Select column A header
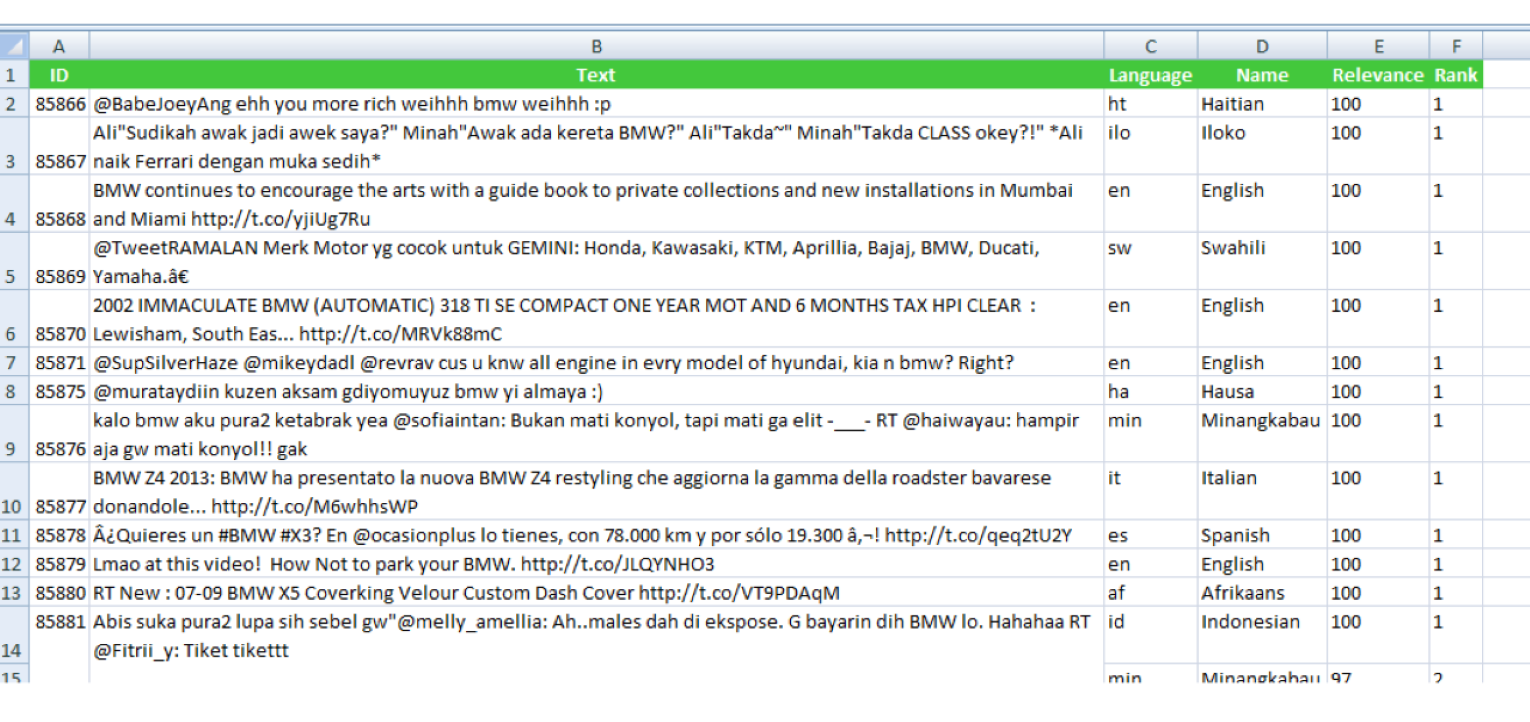 59,46
